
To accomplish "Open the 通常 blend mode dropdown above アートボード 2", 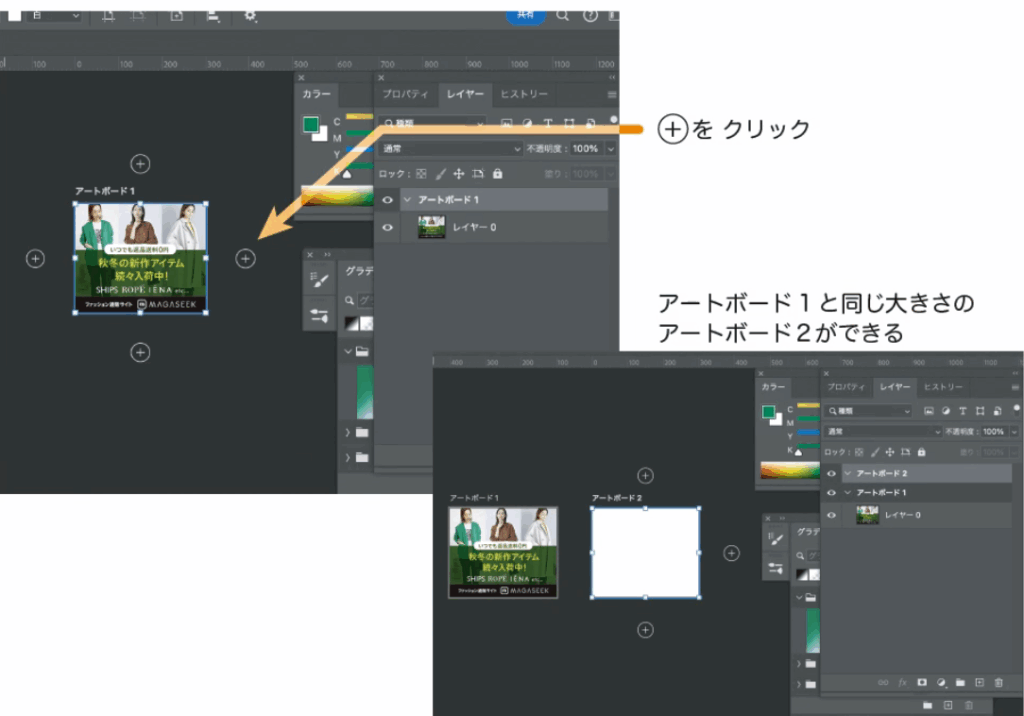I will coord(884,431).
